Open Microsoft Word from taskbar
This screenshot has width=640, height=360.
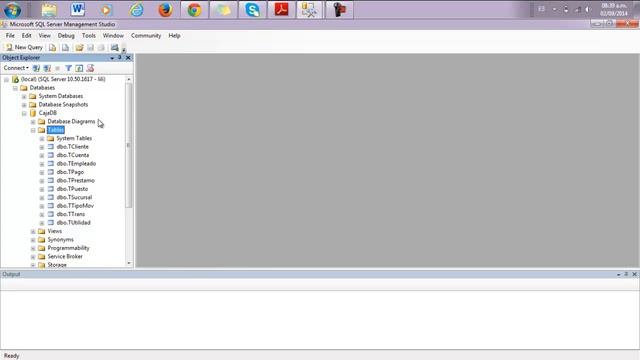pos(78,10)
